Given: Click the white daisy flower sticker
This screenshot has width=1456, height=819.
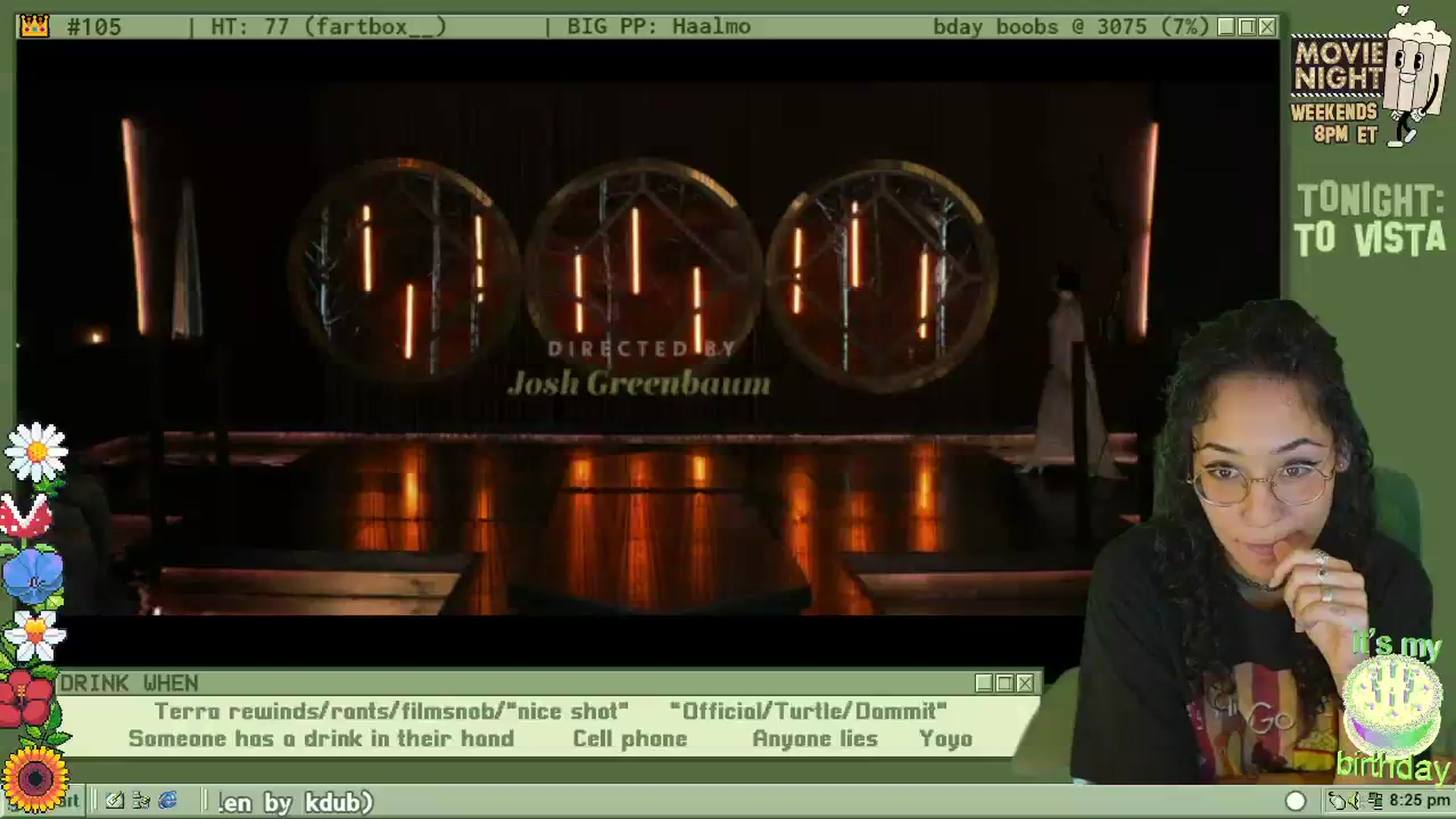Looking at the screenshot, I should (x=36, y=452).
